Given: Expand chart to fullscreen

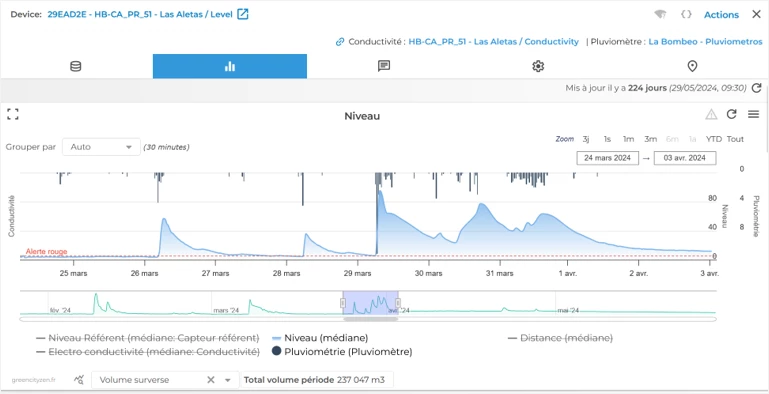Looking at the screenshot, I should tap(13, 114).
